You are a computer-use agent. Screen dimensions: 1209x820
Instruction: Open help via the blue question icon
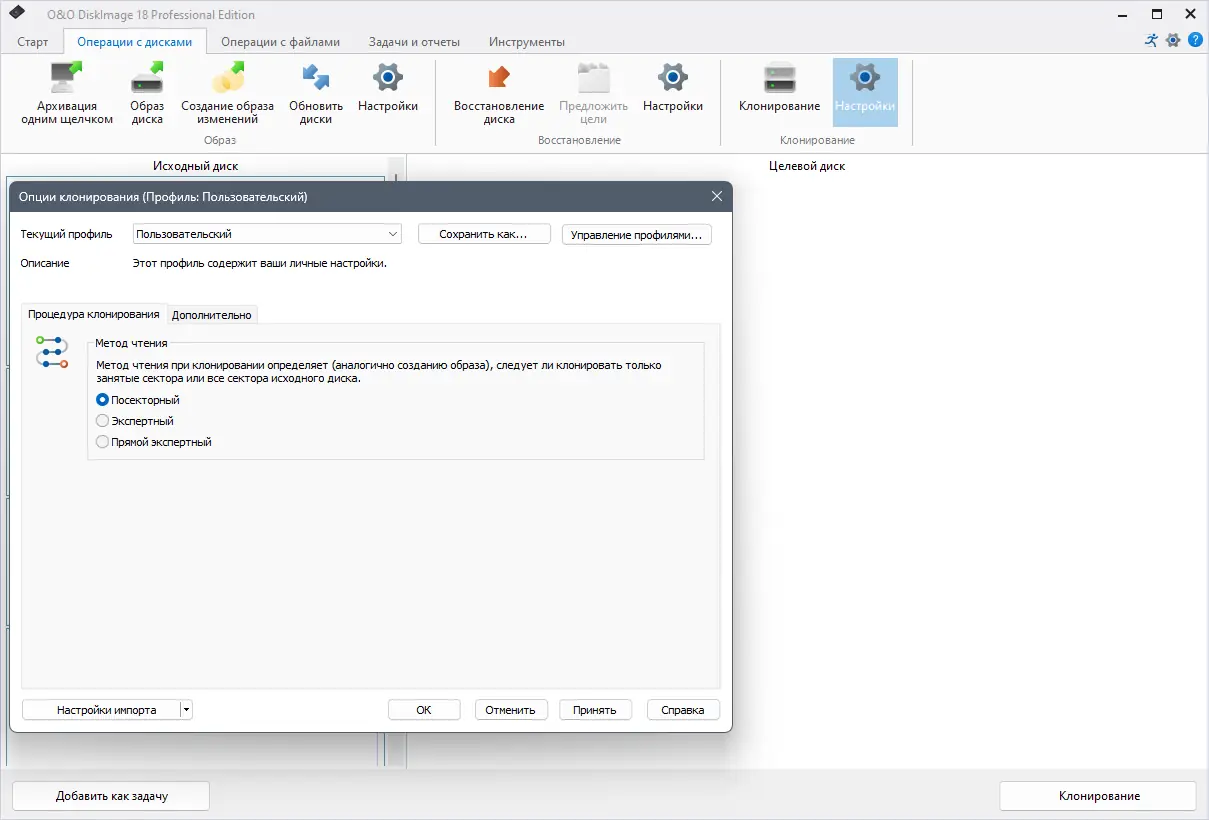[x=1195, y=40]
